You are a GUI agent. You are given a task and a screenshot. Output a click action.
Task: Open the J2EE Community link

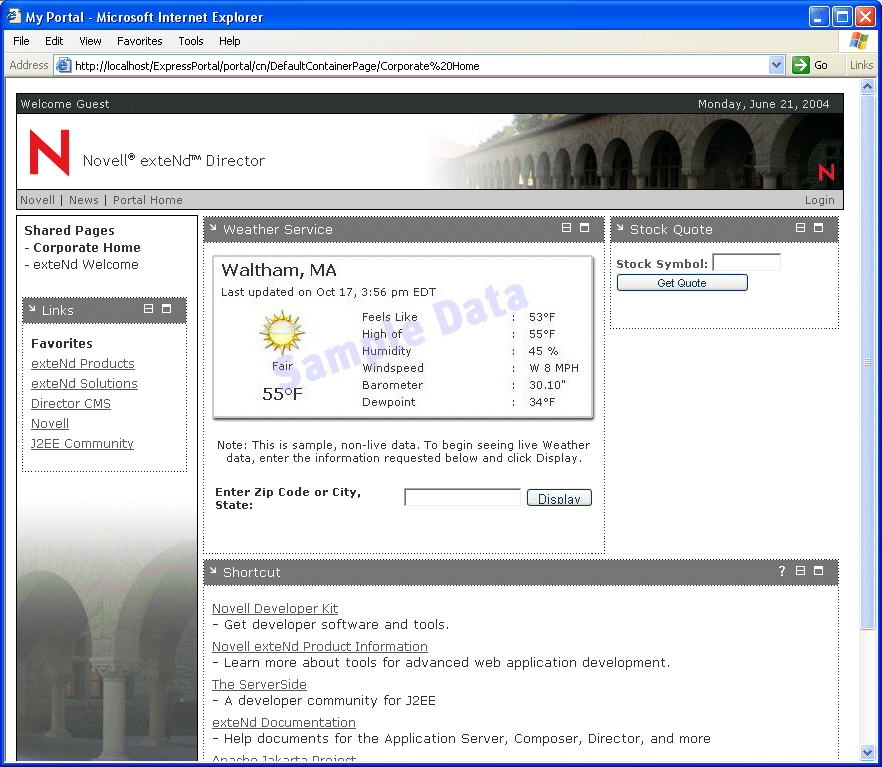click(82, 444)
